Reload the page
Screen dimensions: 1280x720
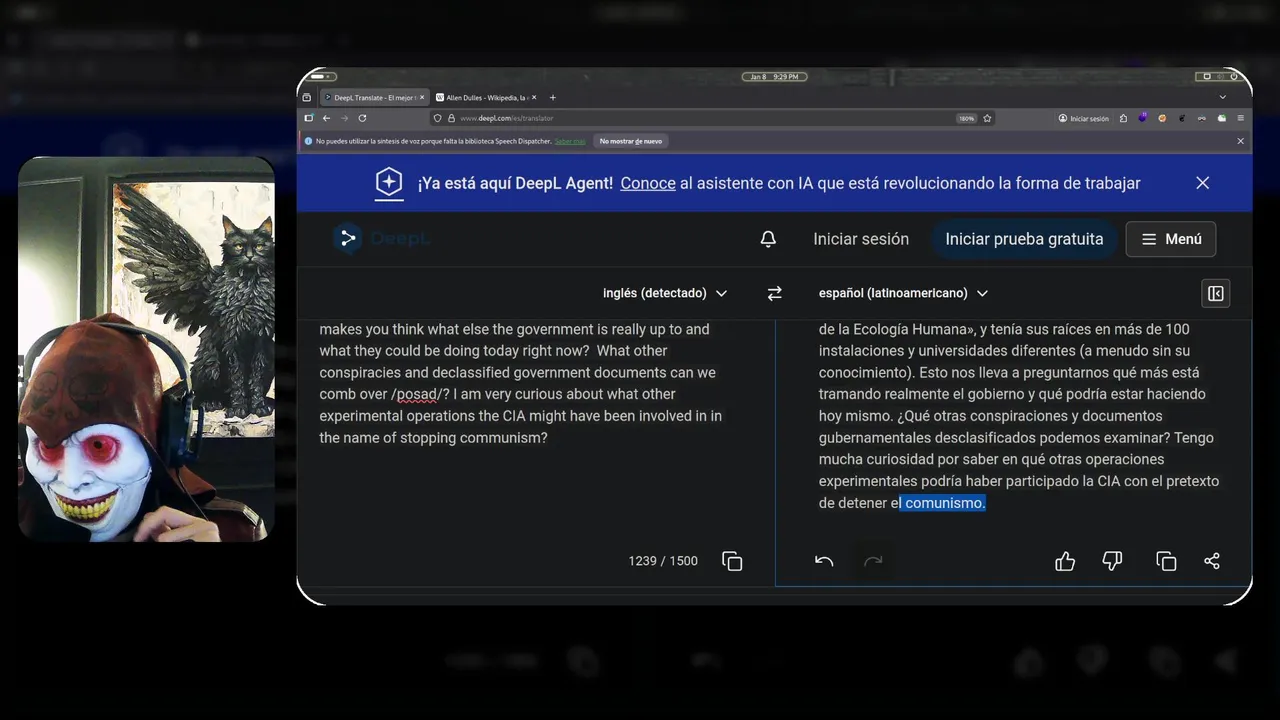coord(362,118)
